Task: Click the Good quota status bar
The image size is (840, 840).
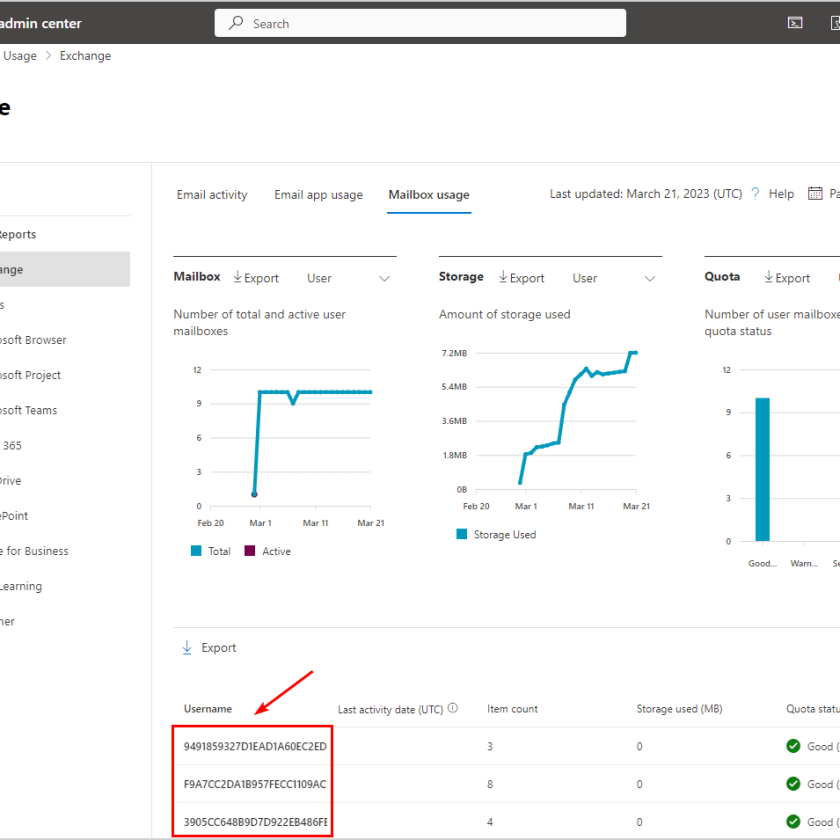Action: [762, 469]
